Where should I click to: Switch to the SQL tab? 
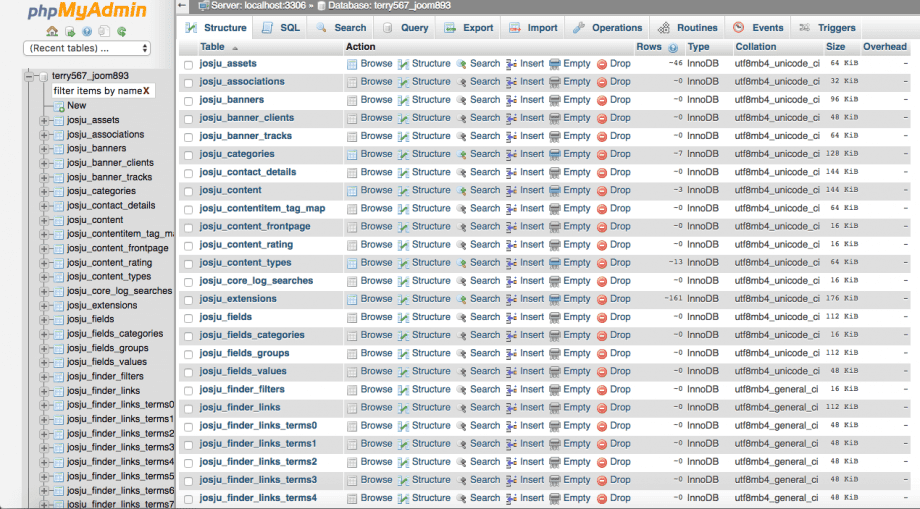point(280,28)
